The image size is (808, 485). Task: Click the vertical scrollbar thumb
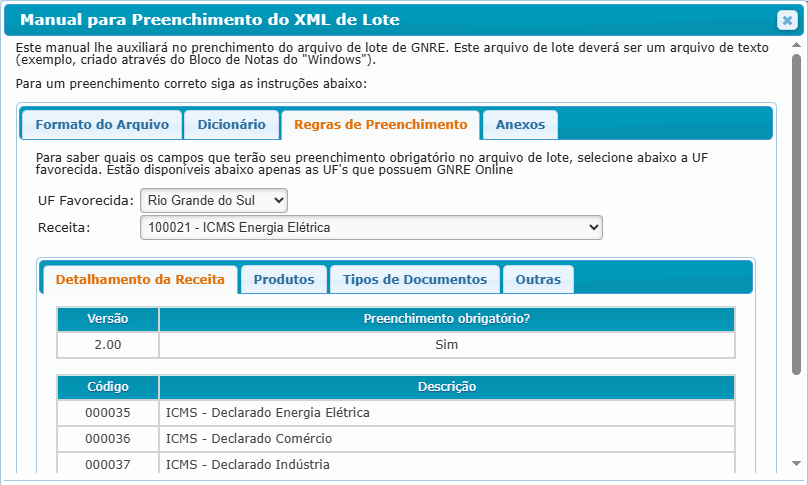tap(797, 210)
